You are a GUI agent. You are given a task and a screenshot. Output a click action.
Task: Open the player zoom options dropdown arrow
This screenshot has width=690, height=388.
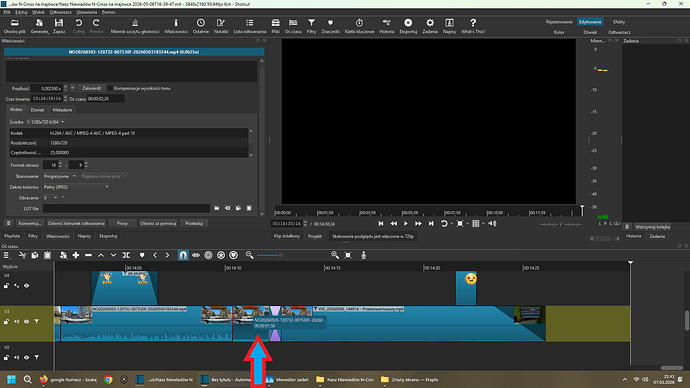(x=467, y=223)
